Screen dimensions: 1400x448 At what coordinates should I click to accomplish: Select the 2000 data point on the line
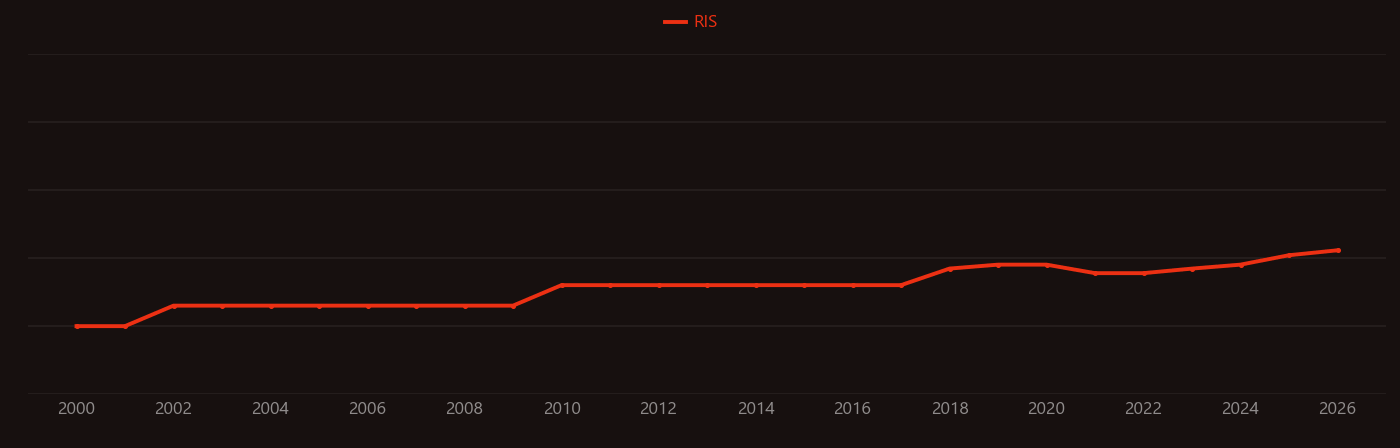click(77, 326)
